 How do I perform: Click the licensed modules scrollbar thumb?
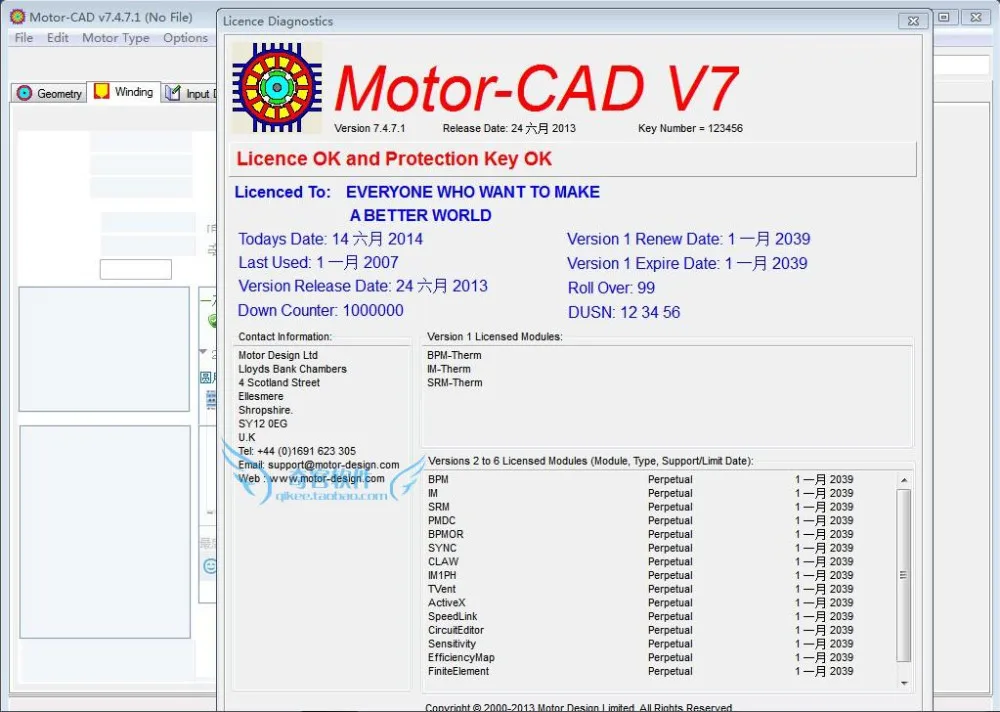(904, 575)
